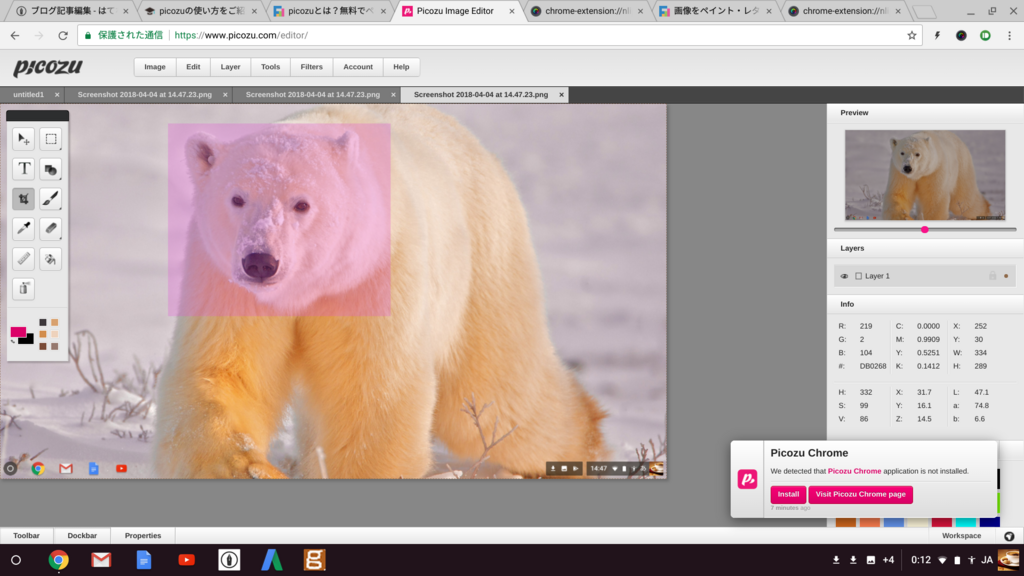Screen dimensions: 1024x576
Task: Expand the Layer menu
Action: 230,67
